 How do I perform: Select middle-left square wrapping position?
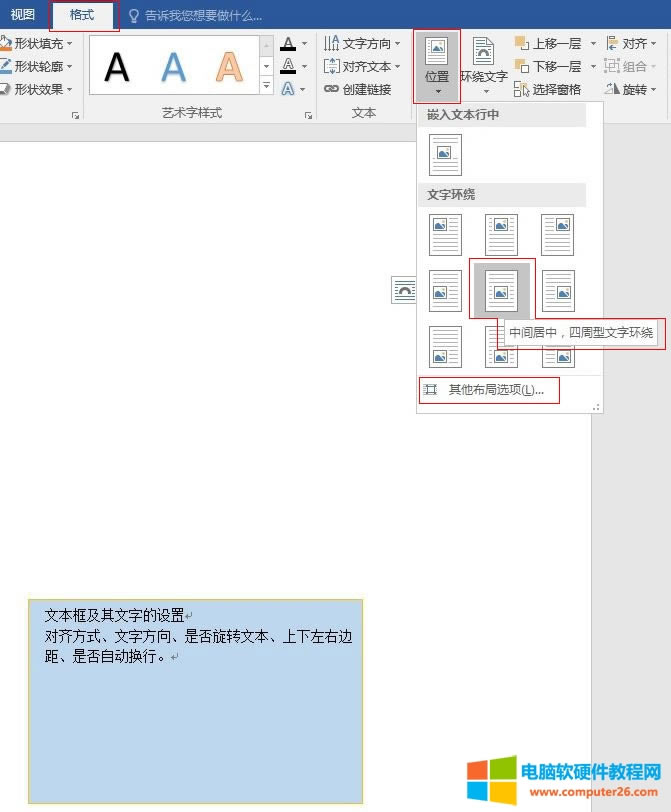[445, 291]
